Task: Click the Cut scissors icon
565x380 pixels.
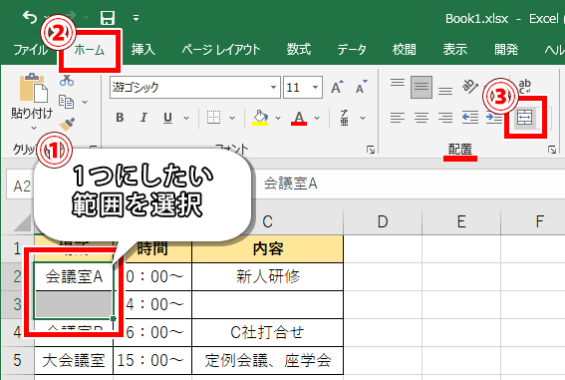Action: click(67, 81)
